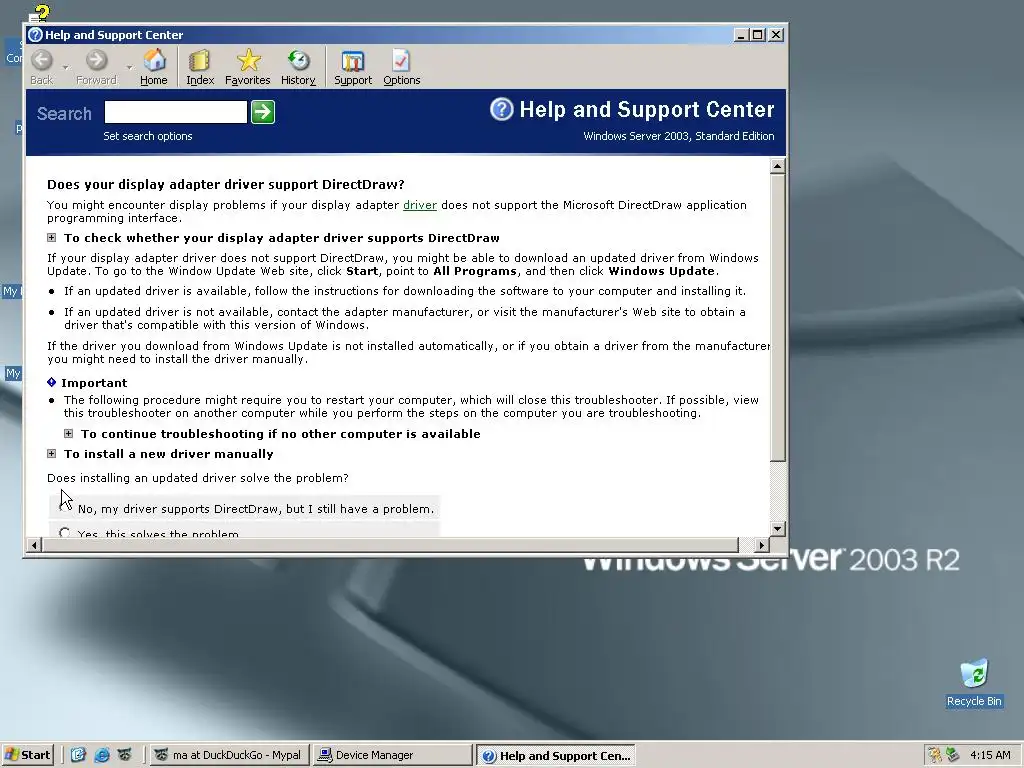Expand 'To install a new driver manually'
Viewport: 1024px width, 768px height.
(52, 454)
